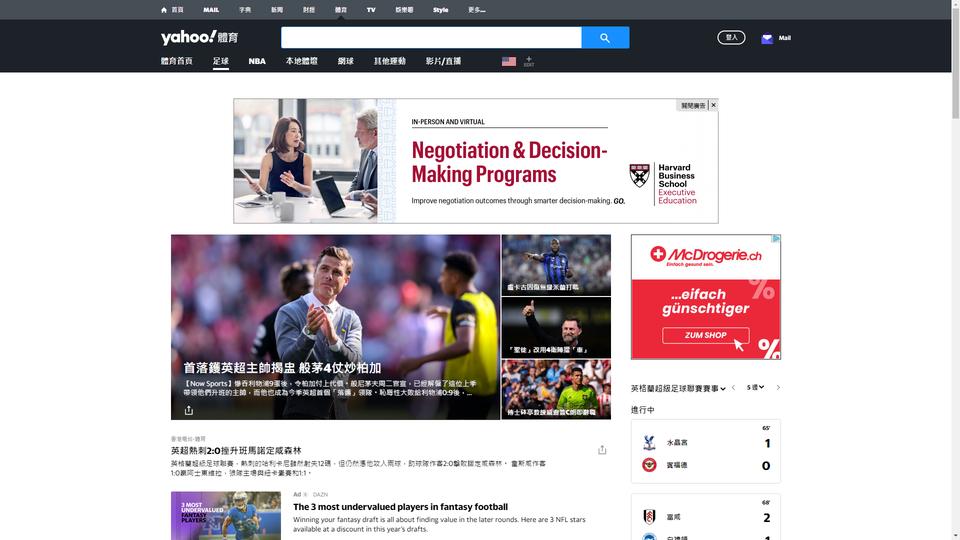
Task: Open the 水晶宮 vs 賓福德 match card
Action: [705, 451]
